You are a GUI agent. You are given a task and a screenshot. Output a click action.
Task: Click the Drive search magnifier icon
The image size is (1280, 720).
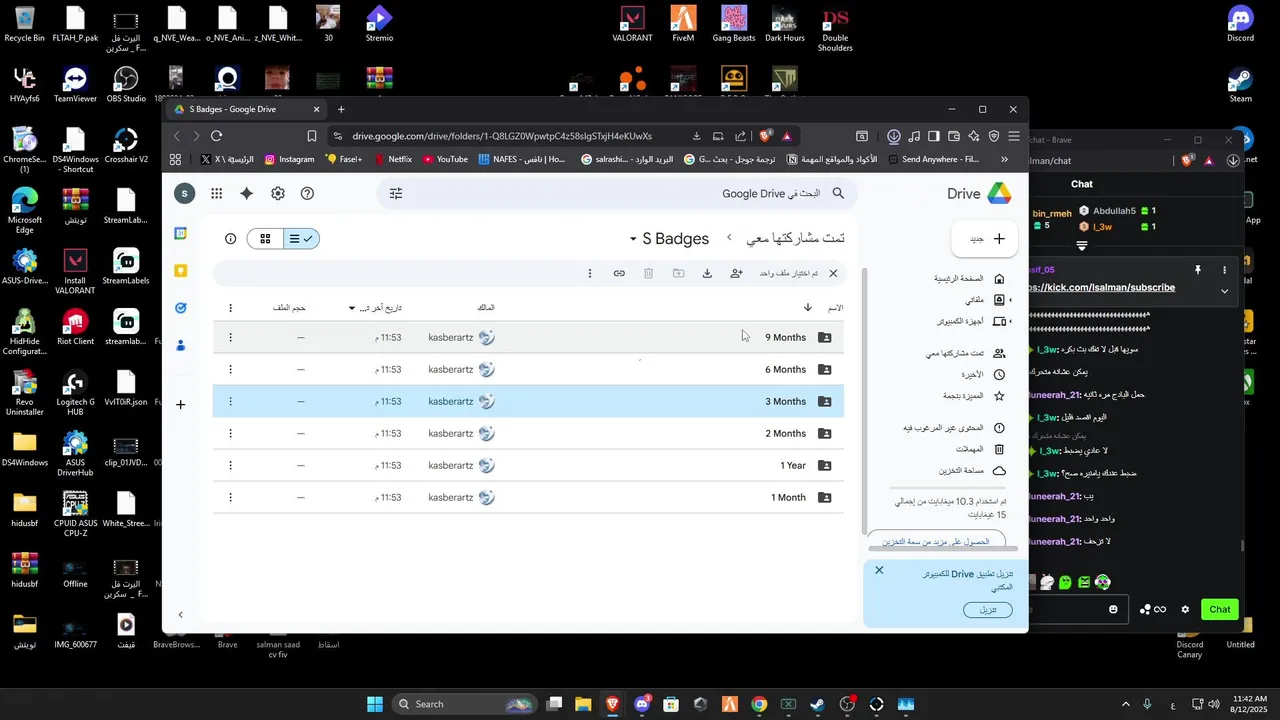(839, 193)
